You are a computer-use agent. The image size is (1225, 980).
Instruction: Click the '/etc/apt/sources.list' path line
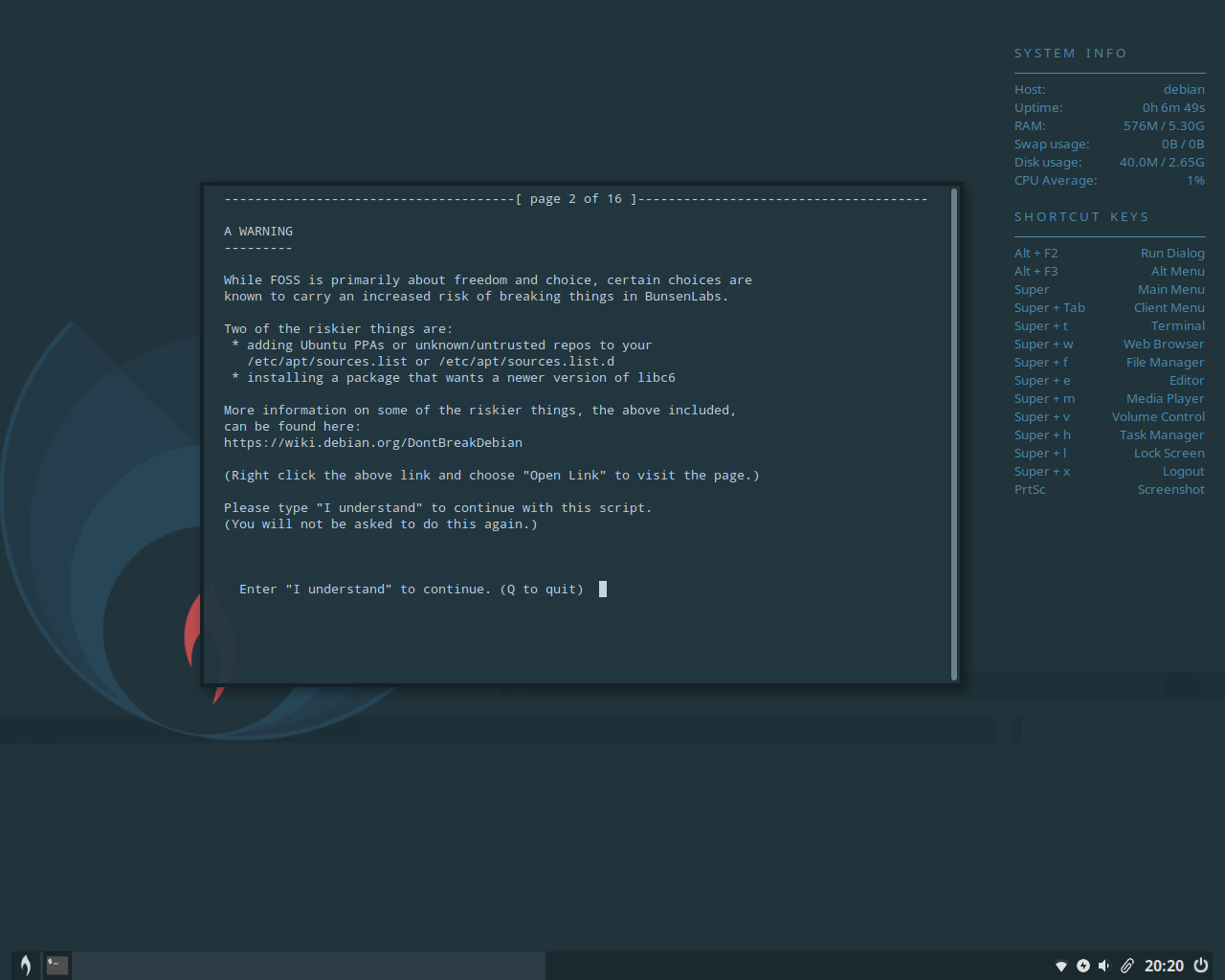click(x=431, y=361)
